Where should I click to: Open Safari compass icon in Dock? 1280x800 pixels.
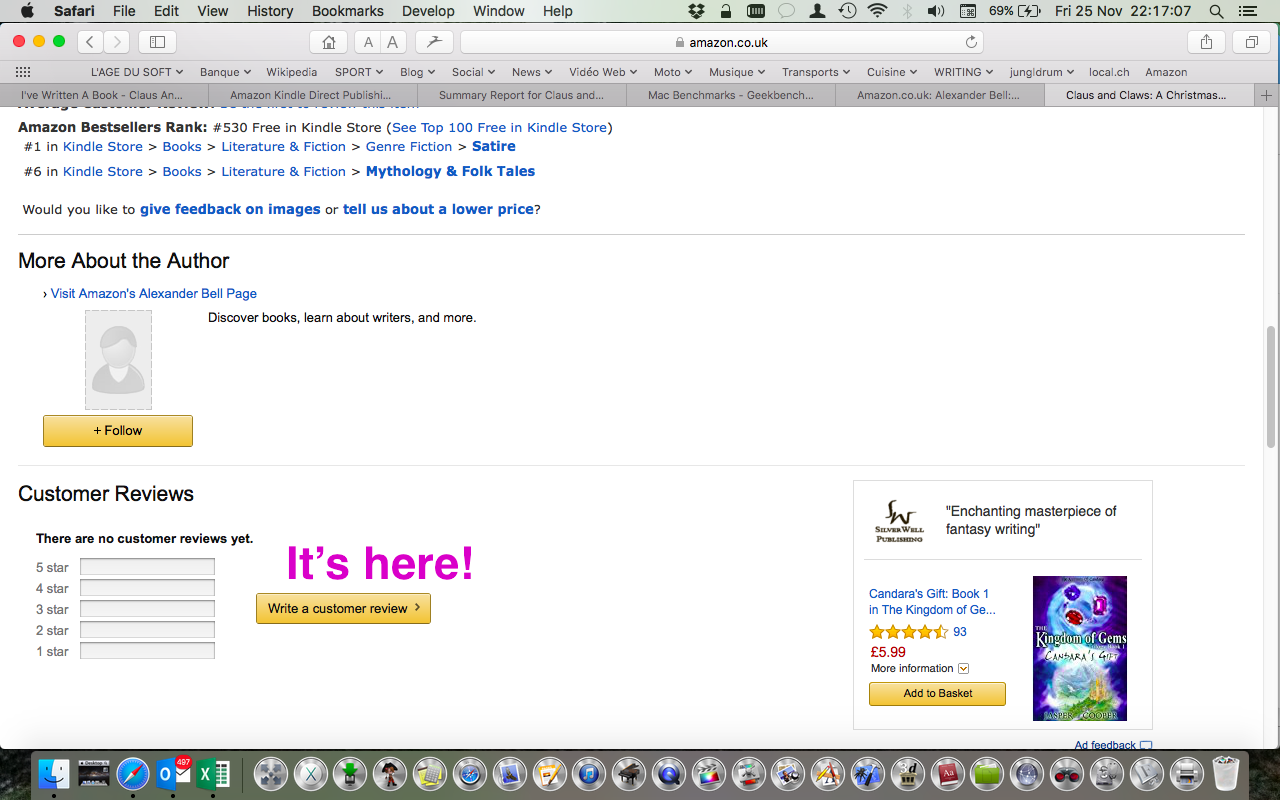(x=133, y=774)
